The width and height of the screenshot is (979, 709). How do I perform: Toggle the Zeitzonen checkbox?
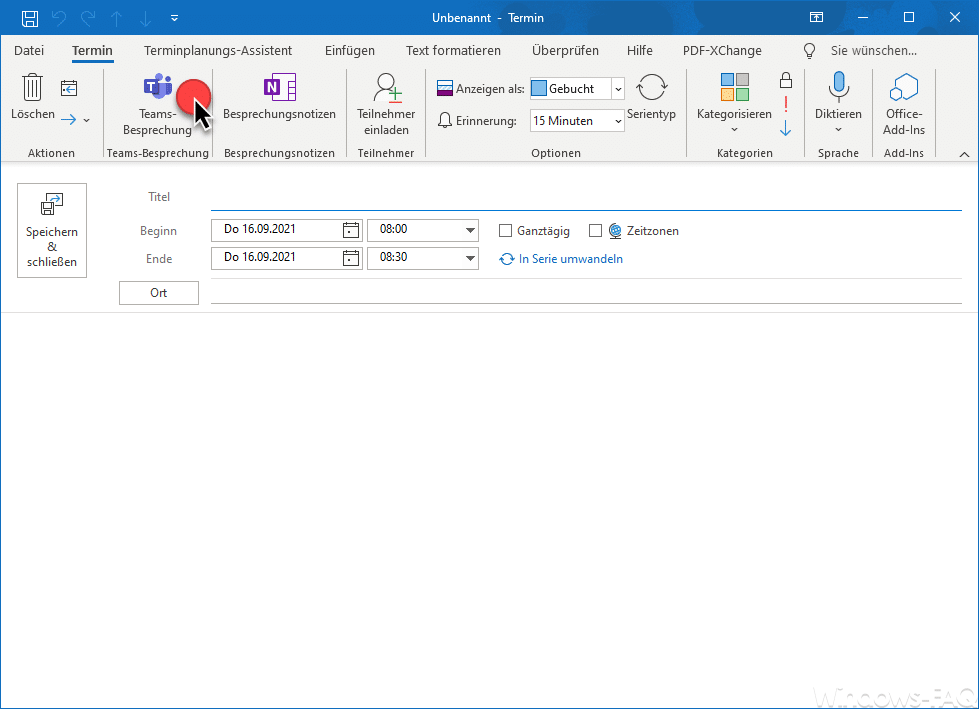(596, 231)
